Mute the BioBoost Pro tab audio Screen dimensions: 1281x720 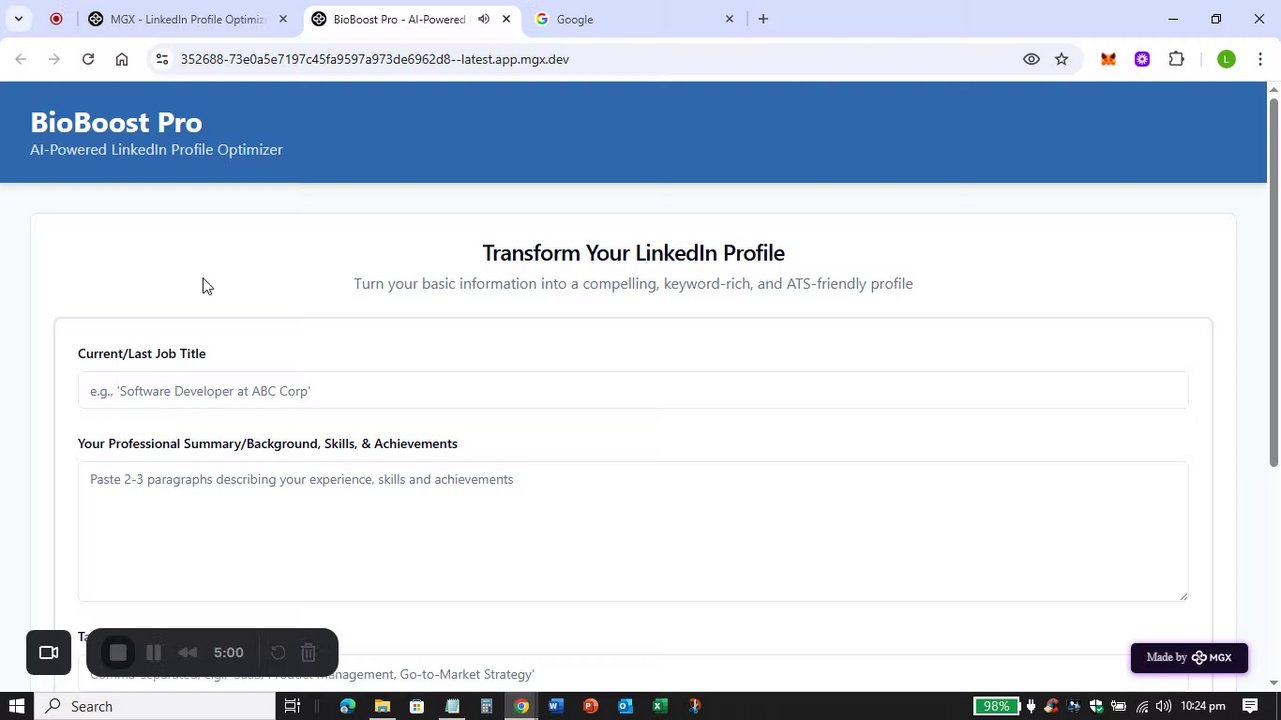[x=484, y=19]
